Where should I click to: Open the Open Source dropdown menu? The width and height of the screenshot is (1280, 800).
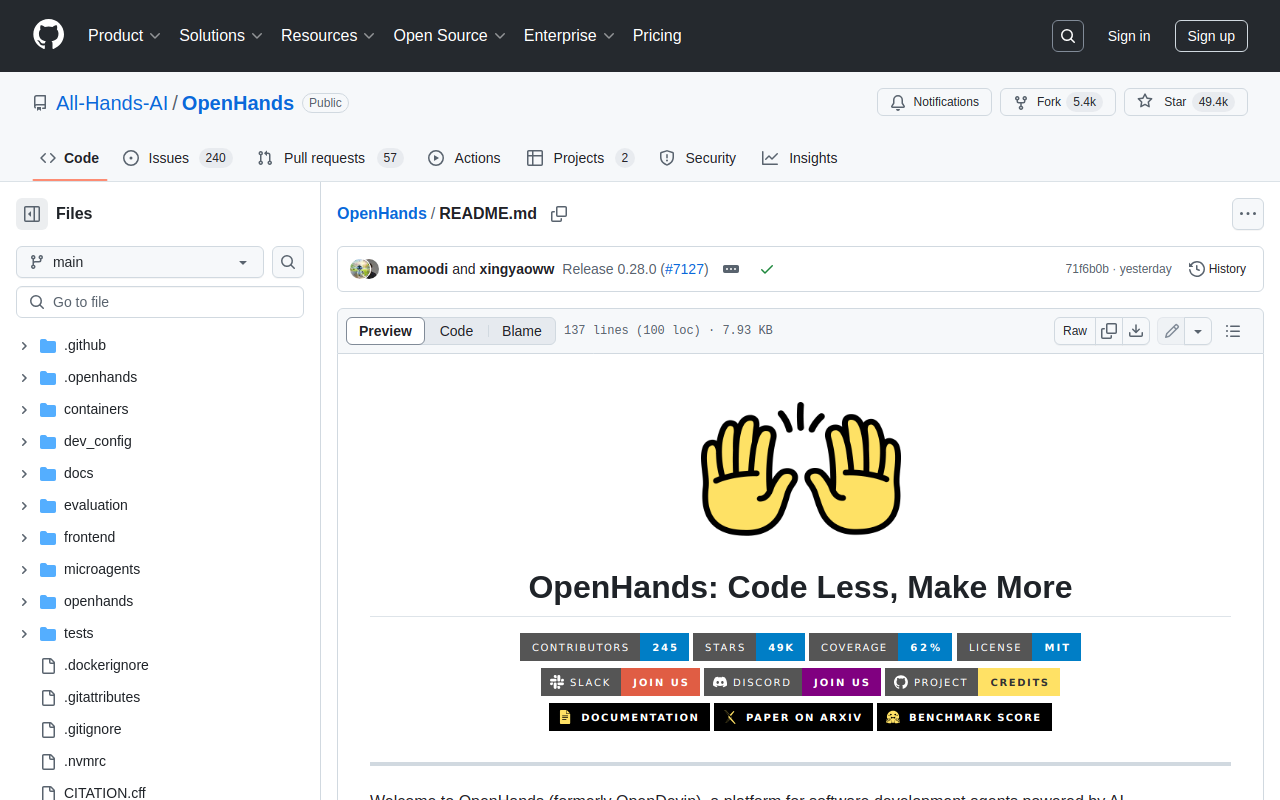coord(450,36)
